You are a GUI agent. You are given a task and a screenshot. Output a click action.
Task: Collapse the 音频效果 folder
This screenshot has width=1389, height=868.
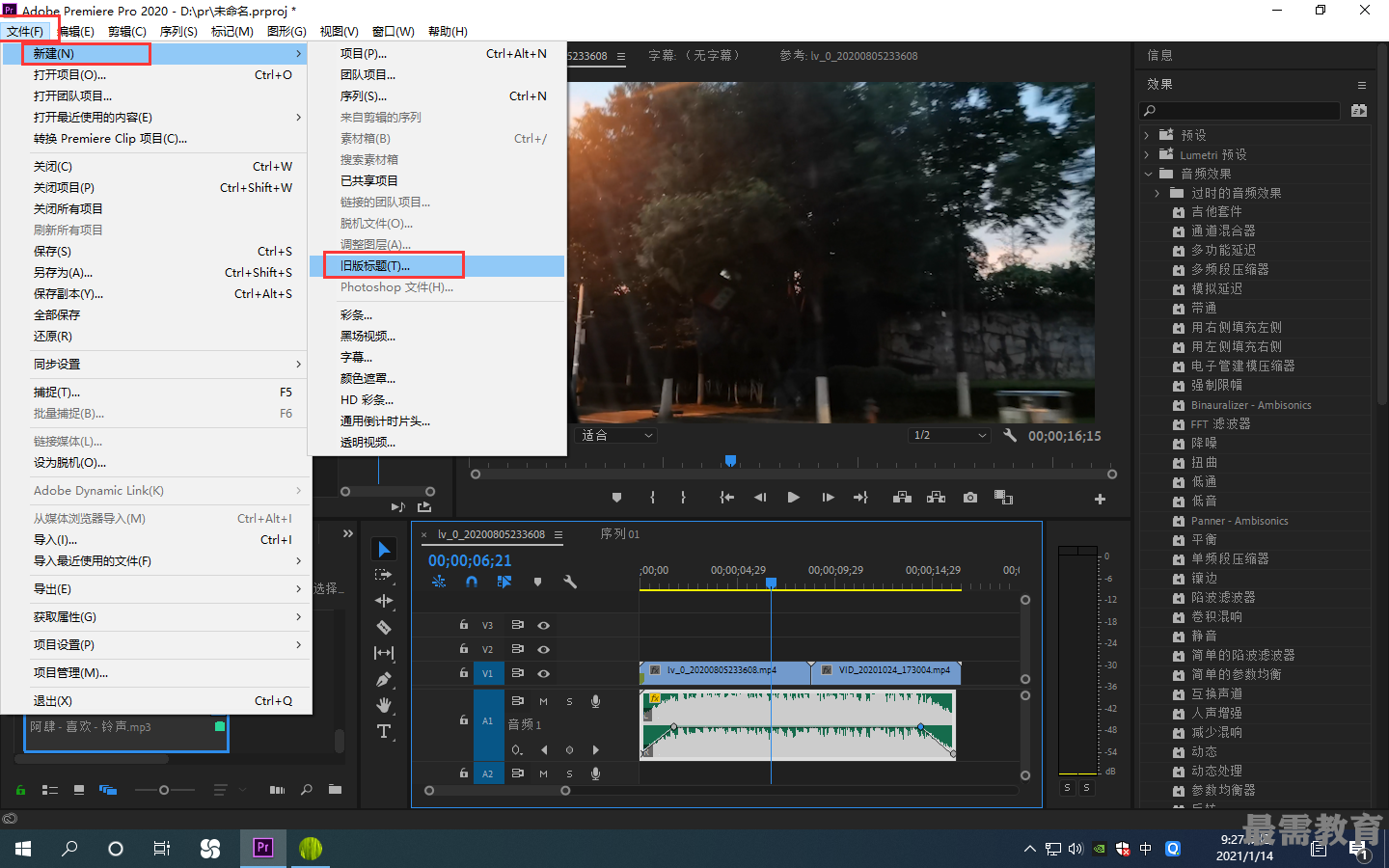click(1148, 174)
